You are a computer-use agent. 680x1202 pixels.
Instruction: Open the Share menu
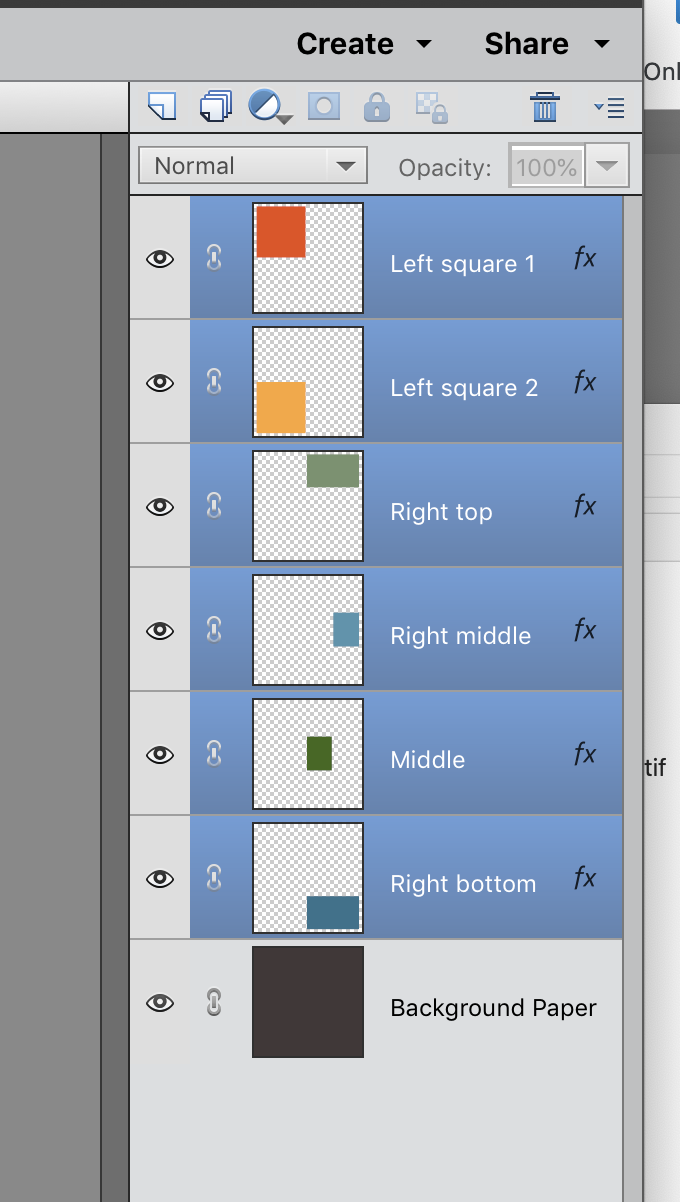click(x=546, y=44)
